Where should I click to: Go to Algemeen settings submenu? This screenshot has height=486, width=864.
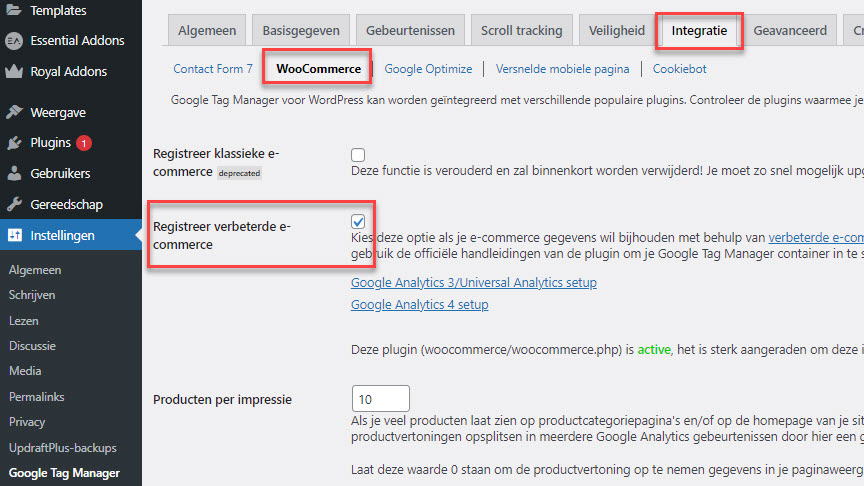click(x=35, y=270)
